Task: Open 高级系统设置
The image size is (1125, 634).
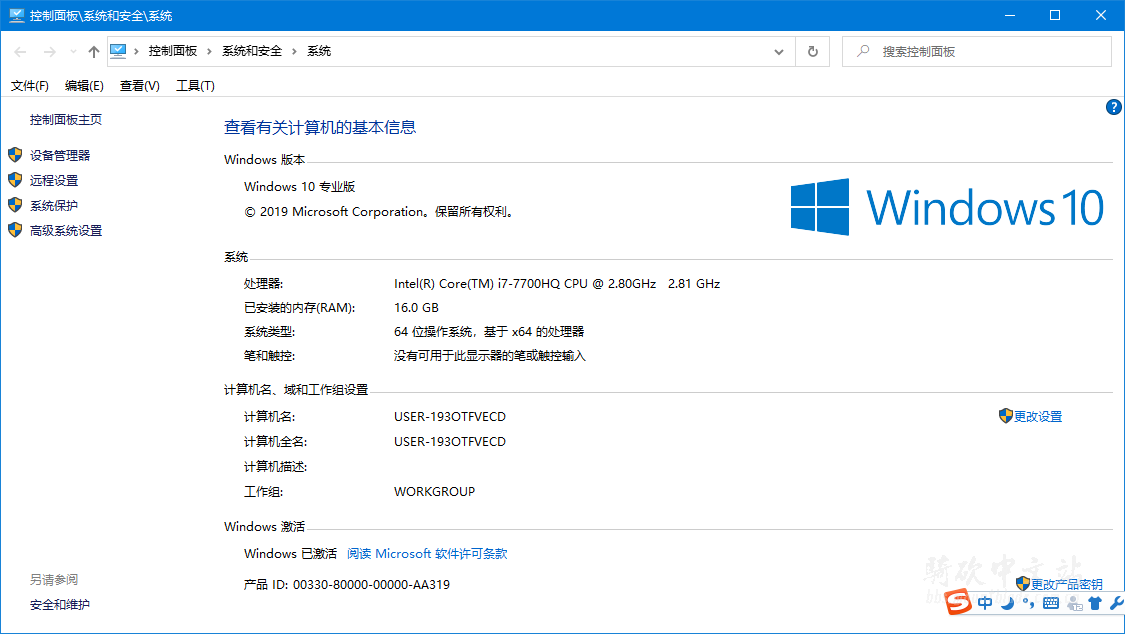Action: [x=65, y=231]
